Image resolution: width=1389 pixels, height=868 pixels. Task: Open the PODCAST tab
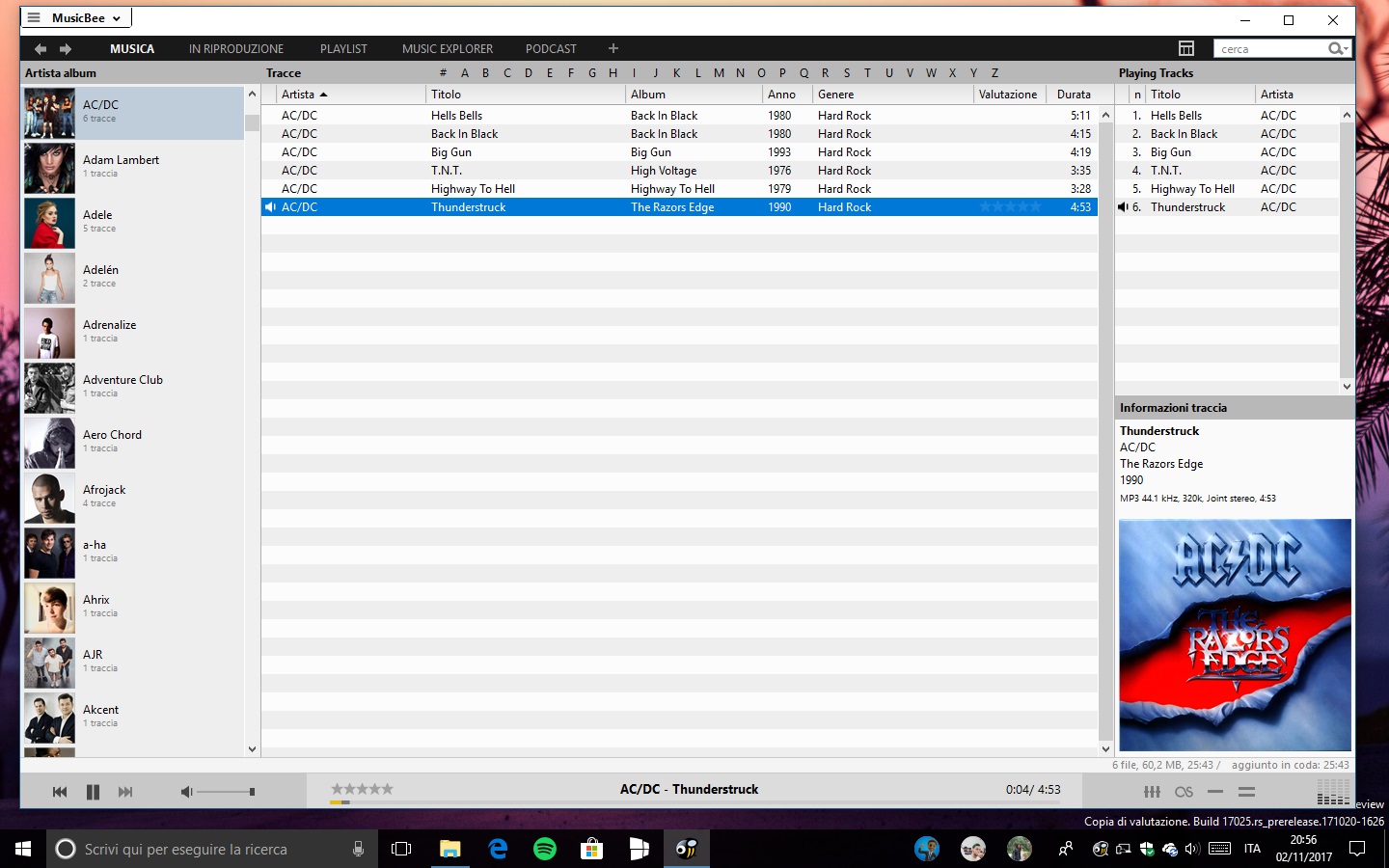[551, 48]
